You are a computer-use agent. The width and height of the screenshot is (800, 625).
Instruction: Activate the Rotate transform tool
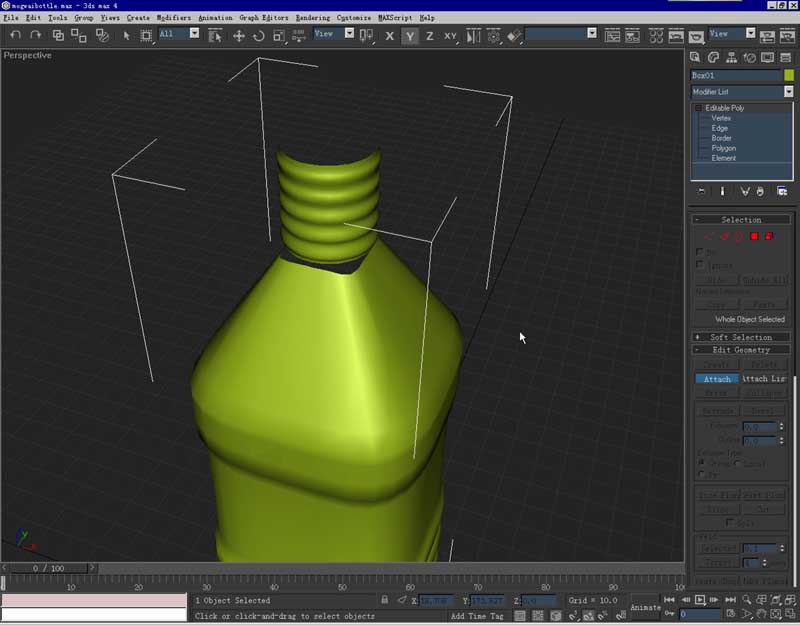258,35
